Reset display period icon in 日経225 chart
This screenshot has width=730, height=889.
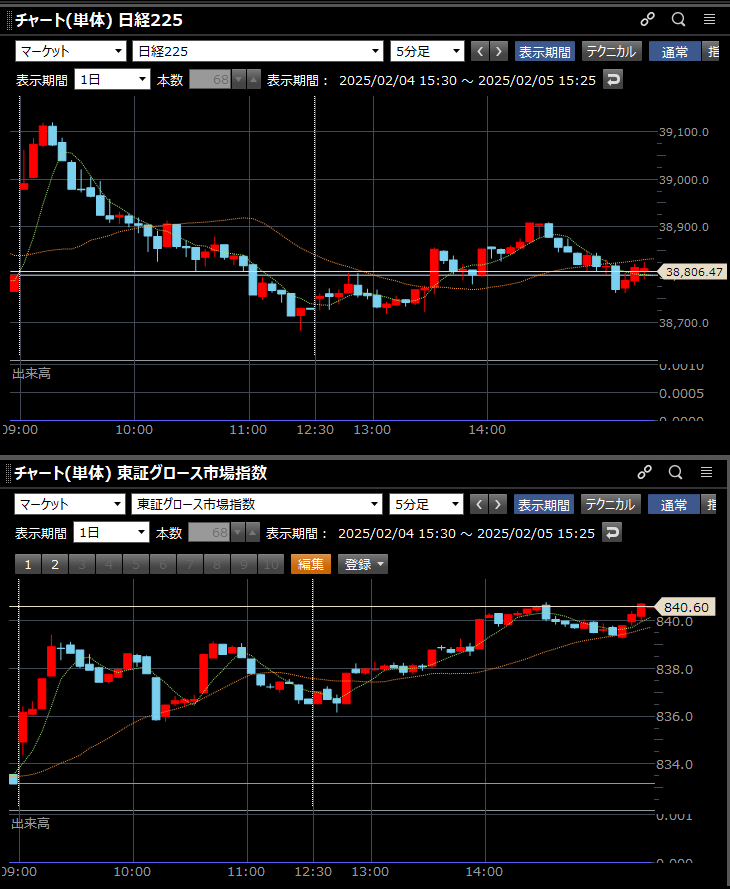click(x=613, y=79)
